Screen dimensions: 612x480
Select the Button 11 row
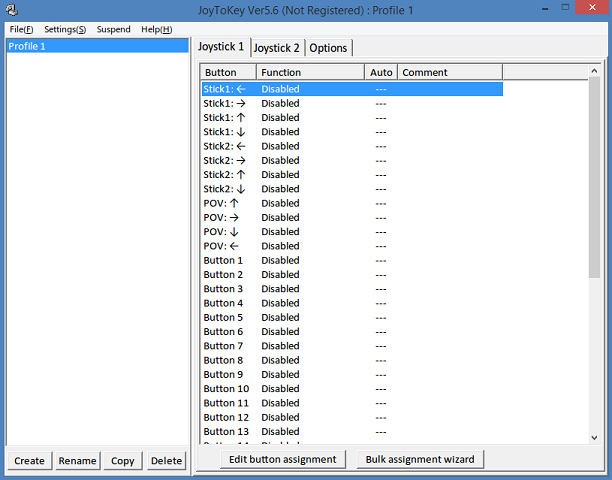click(x=352, y=403)
